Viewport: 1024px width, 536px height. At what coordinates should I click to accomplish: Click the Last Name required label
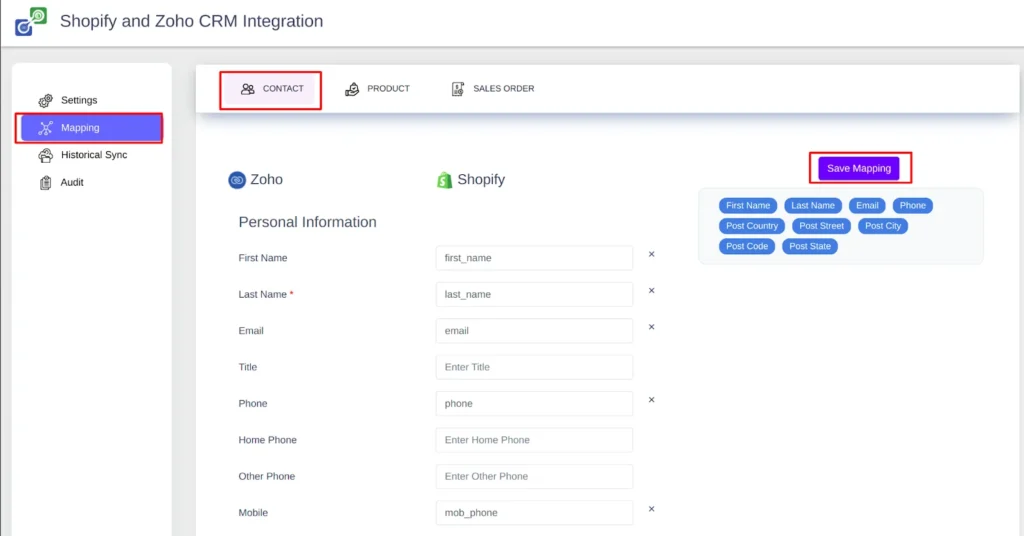click(x=266, y=294)
